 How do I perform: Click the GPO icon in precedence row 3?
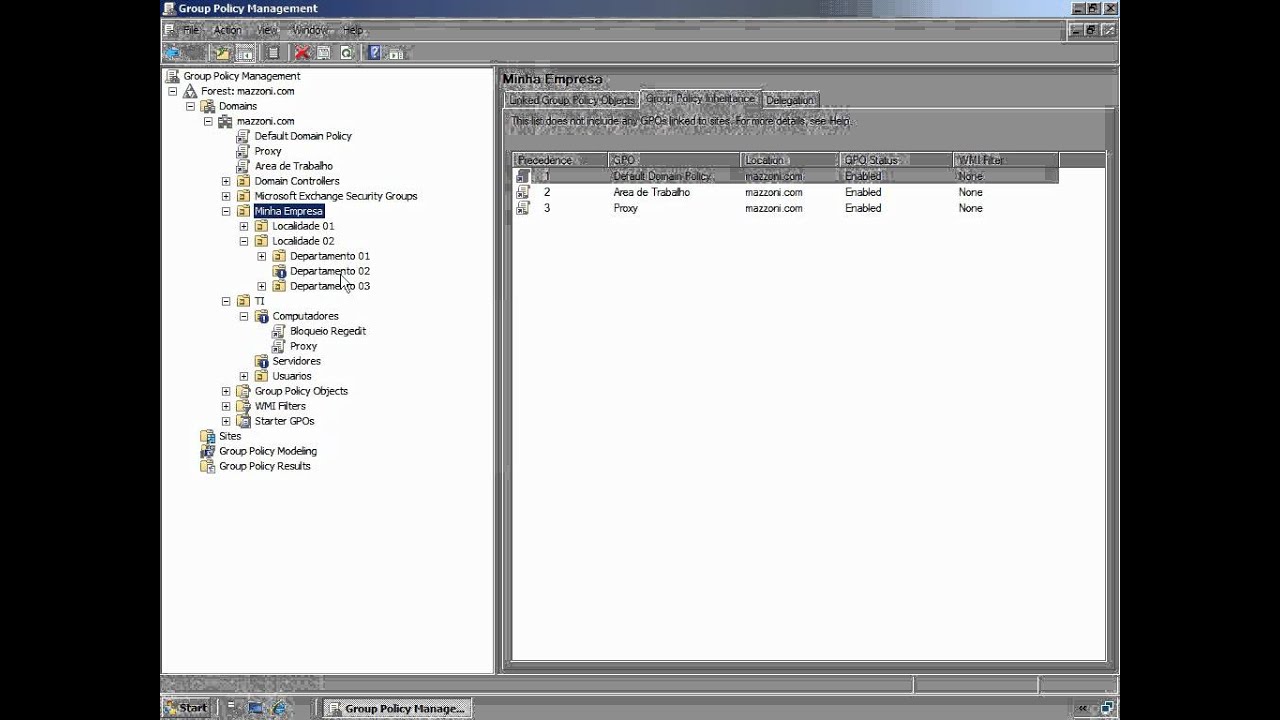pos(523,208)
